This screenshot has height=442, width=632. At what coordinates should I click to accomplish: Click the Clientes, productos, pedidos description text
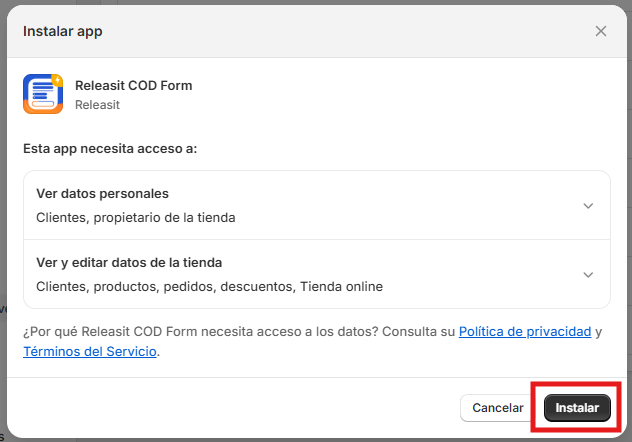209,286
